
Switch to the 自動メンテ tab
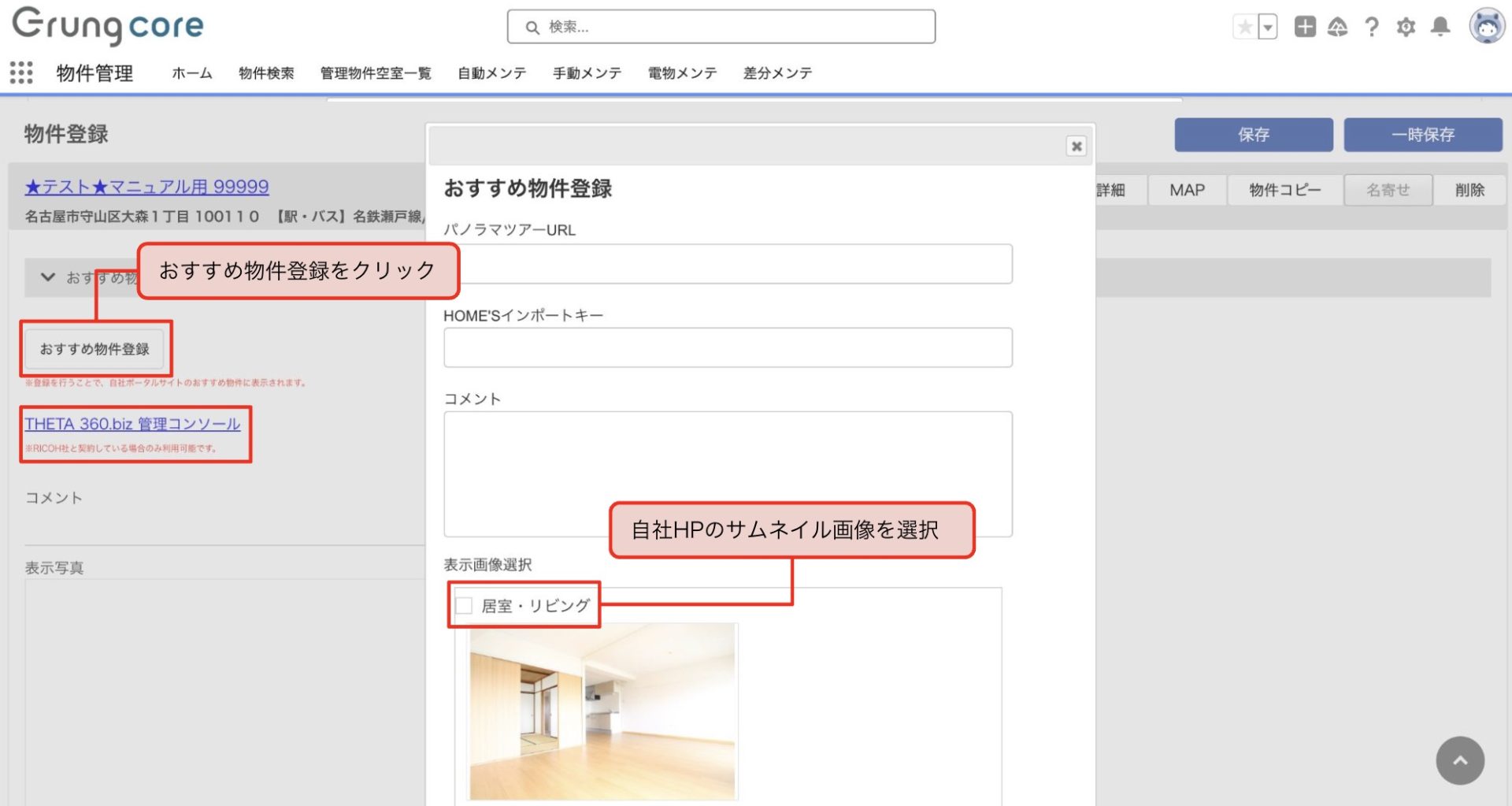pos(491,73)
